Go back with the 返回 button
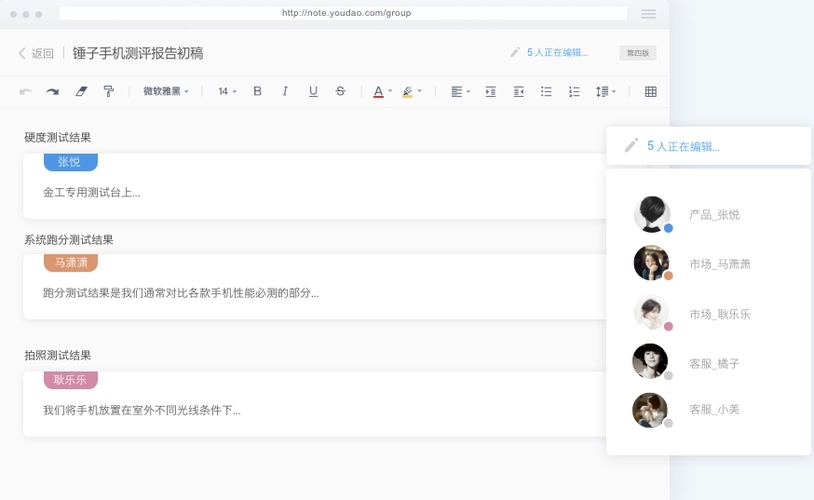This screenshot has width=814, height=500. tap(36, 53)
